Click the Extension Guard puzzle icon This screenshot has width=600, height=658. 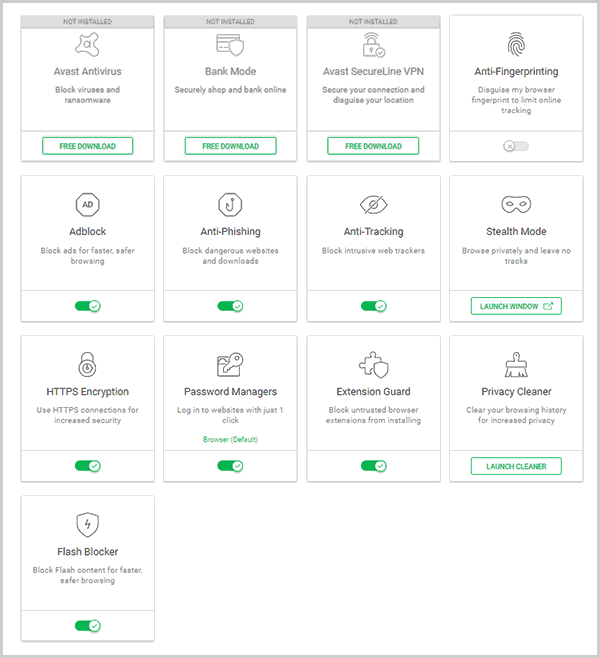click(373, 364)
